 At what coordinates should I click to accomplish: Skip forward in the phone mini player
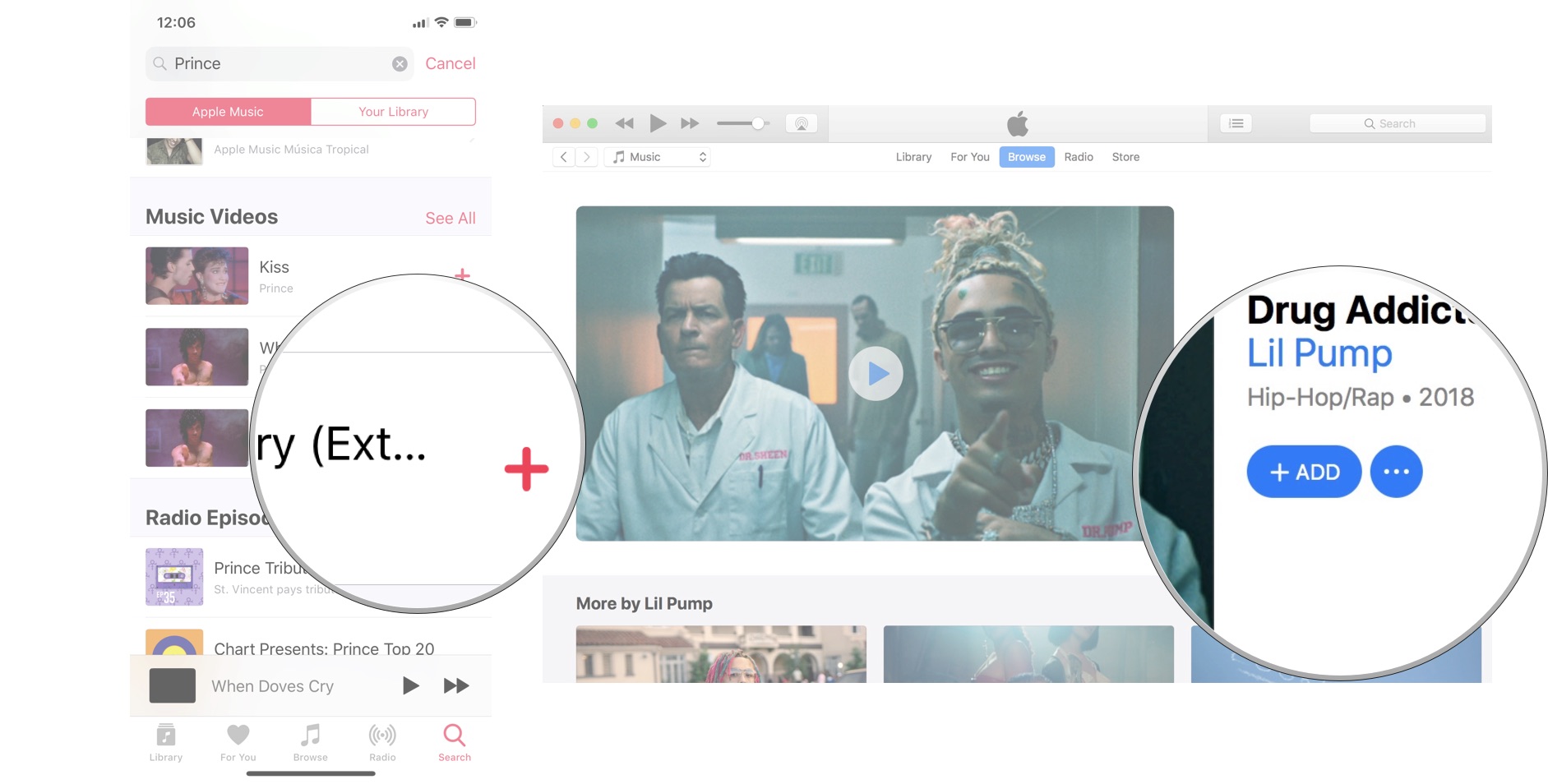click(x=456, y=685)
